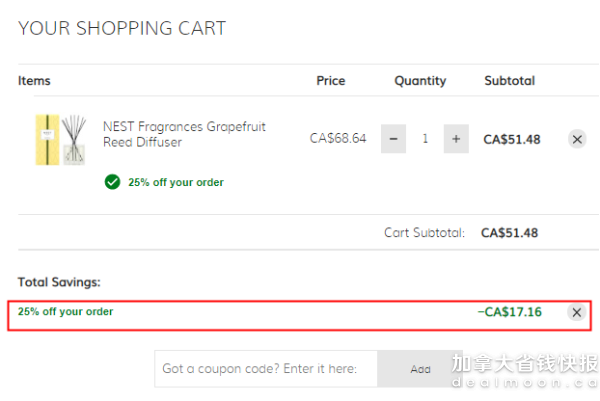The image size is (600, 401).
Task: Click the Your Shopping Cart heading
Action: click(122, 28)
